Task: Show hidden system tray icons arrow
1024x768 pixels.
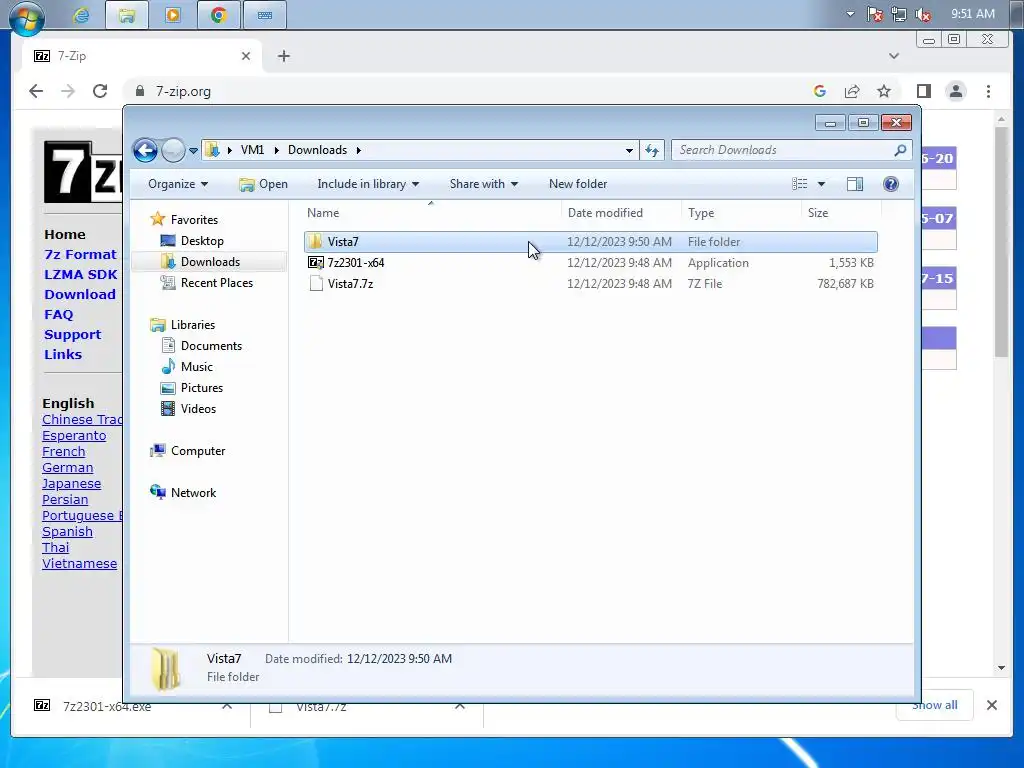Action: 850,14
